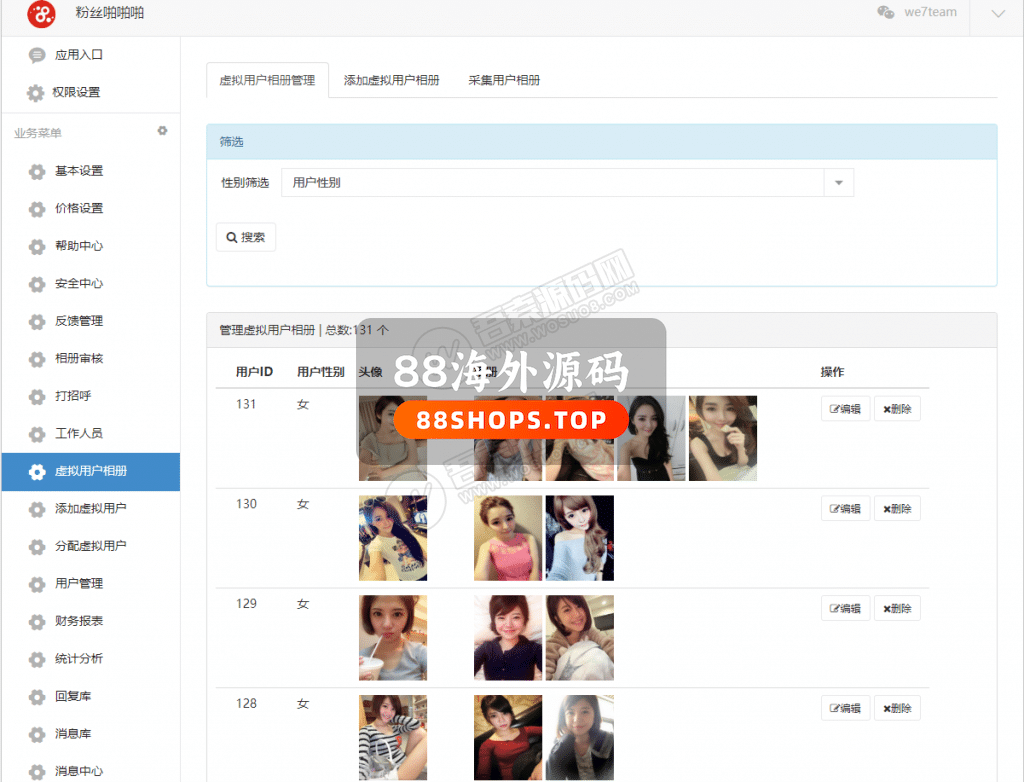Switch to the 添加虚拟用户相册 tab
1024x782 pixels.
[x=391, y=80]
